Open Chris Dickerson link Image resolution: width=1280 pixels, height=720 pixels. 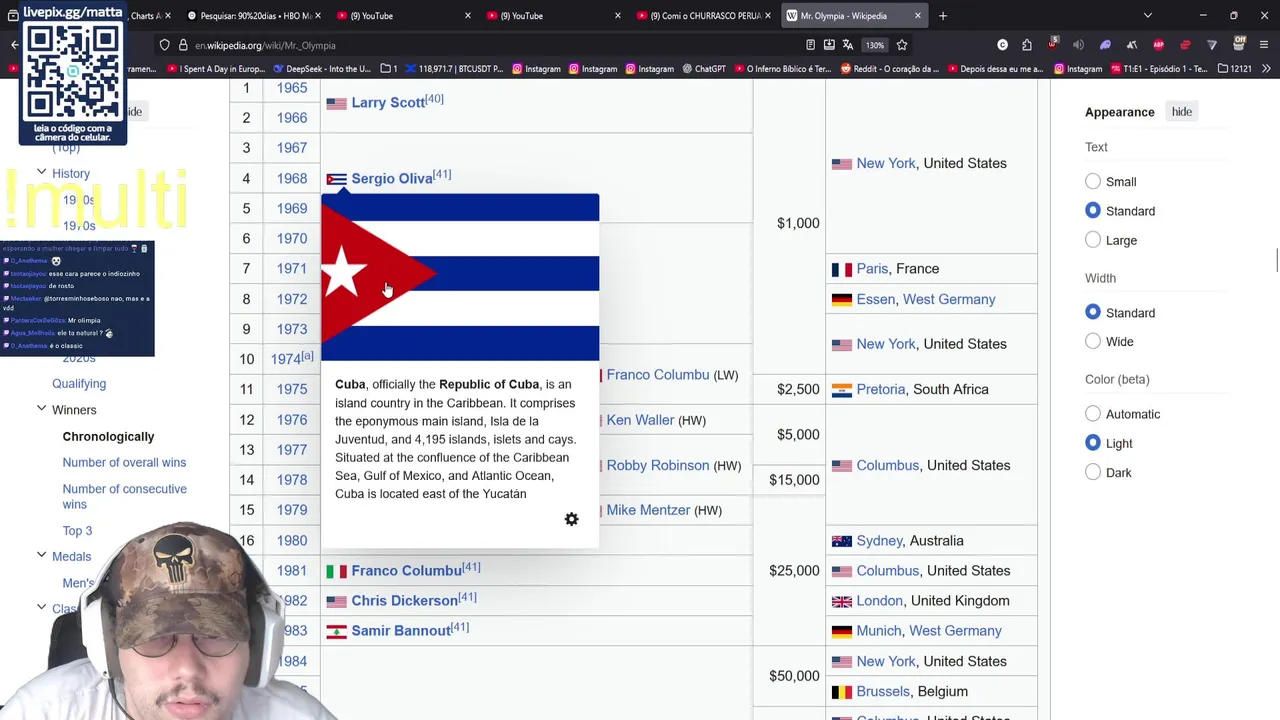tap(404, 601)
